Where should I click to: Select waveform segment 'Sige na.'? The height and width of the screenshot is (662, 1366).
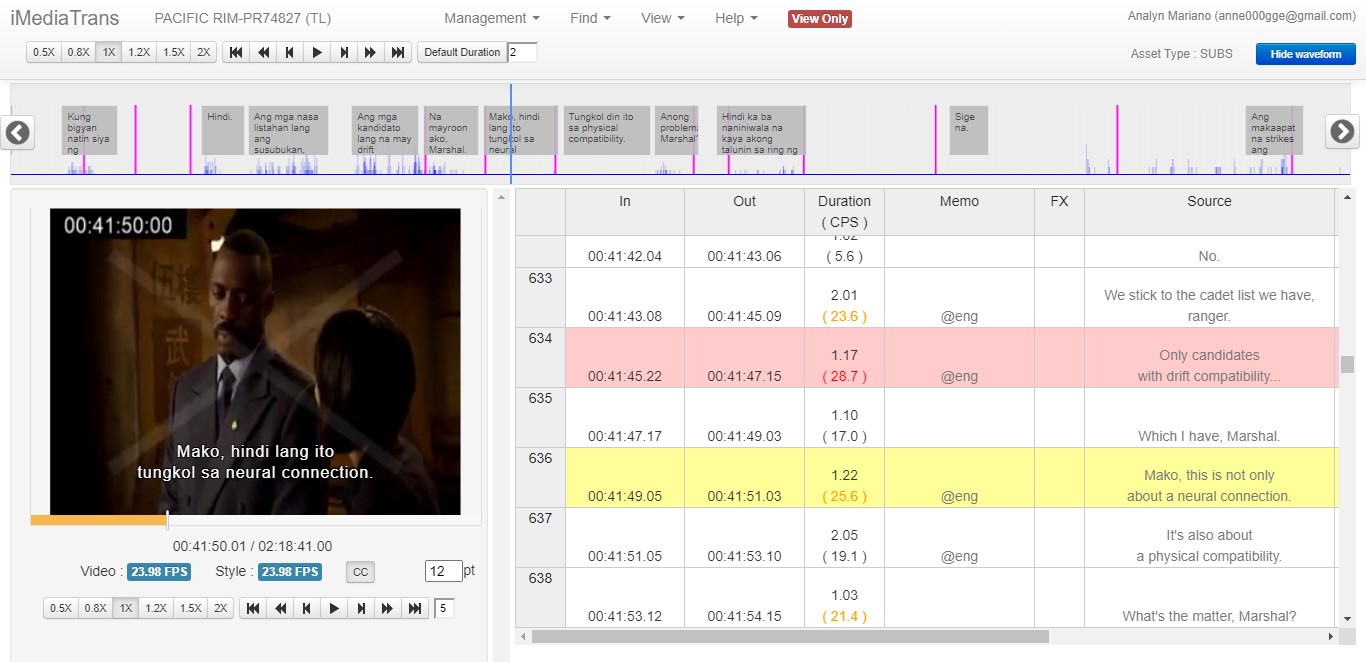(969, 131)
